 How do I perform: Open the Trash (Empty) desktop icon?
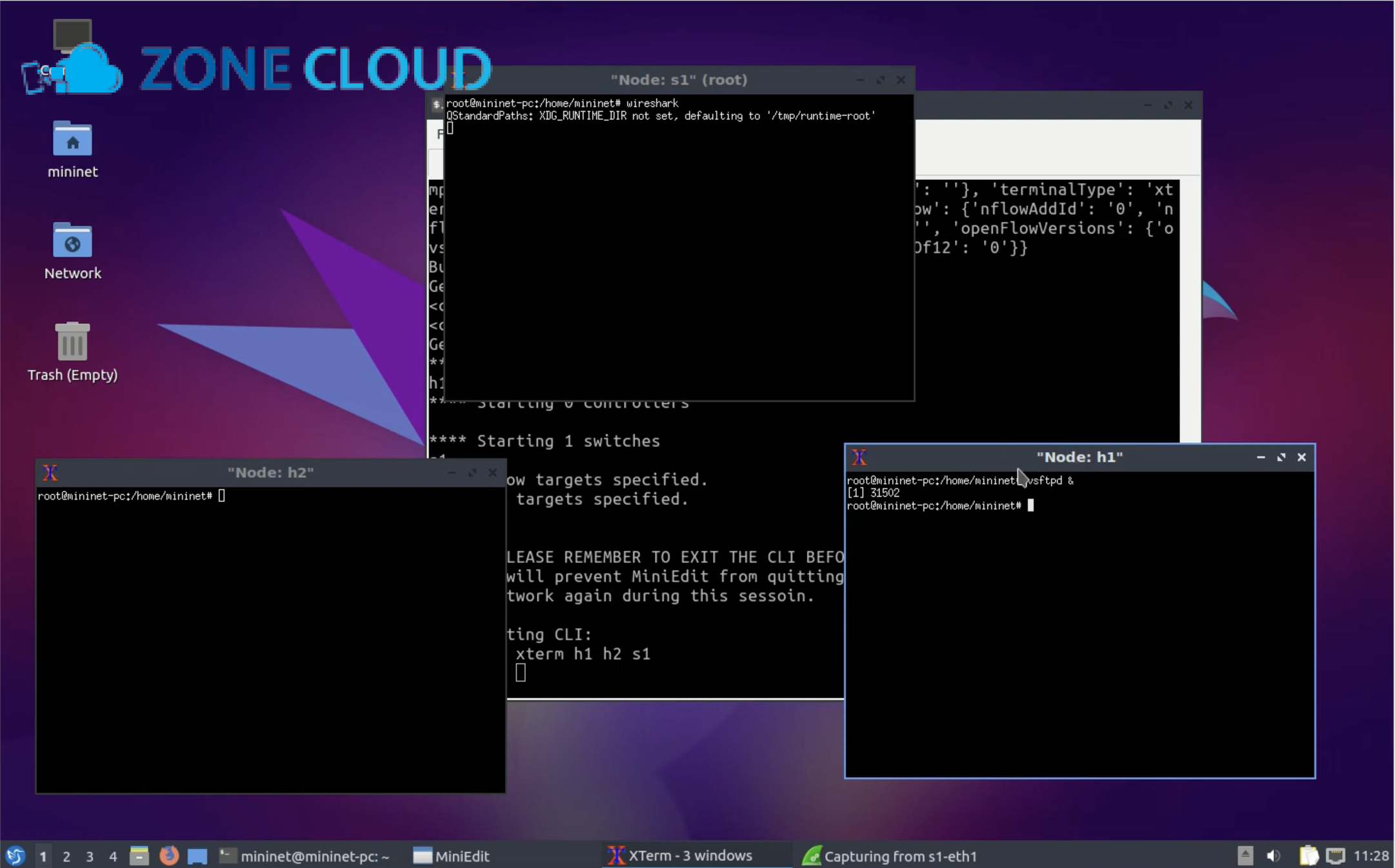72,351
